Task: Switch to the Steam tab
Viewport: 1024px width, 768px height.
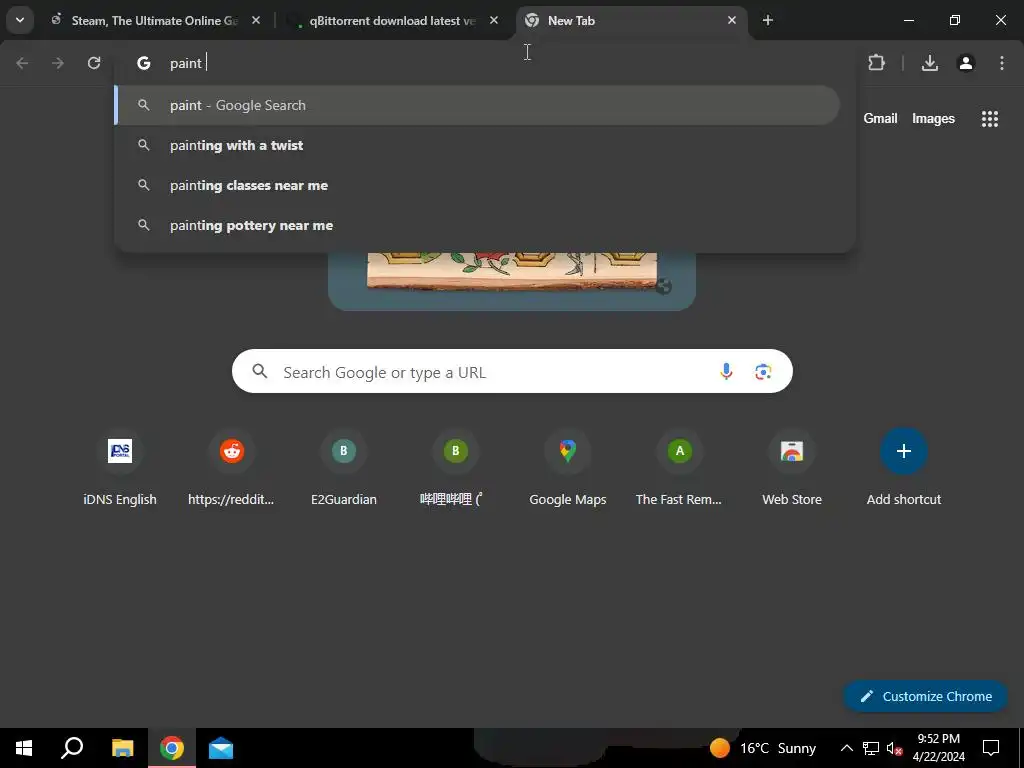Action: click(x=155, y=20)
